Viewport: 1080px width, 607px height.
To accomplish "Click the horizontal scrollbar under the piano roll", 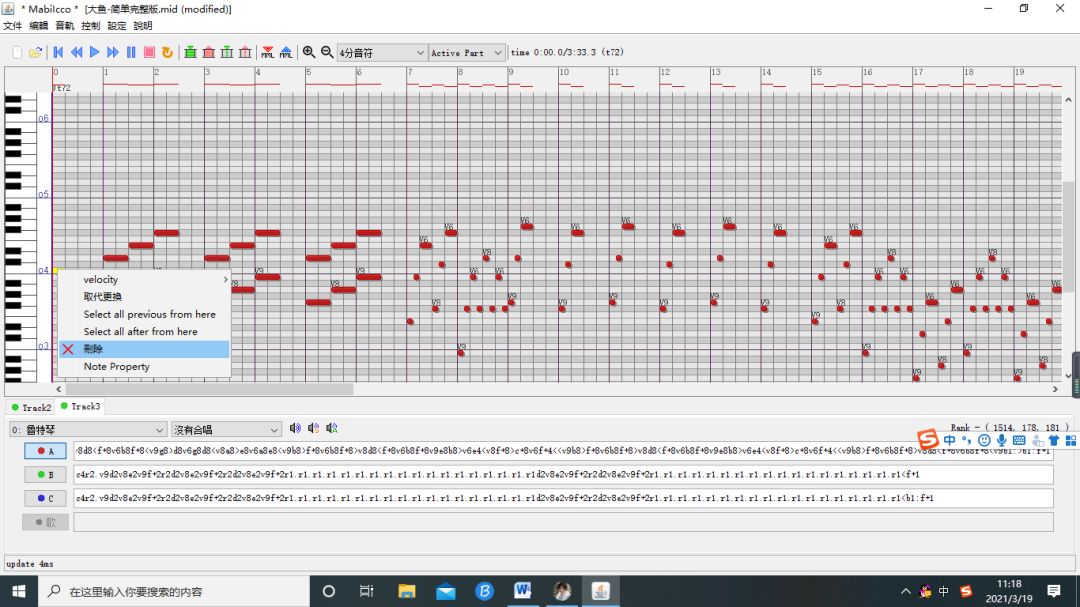I will click(200, 390).
